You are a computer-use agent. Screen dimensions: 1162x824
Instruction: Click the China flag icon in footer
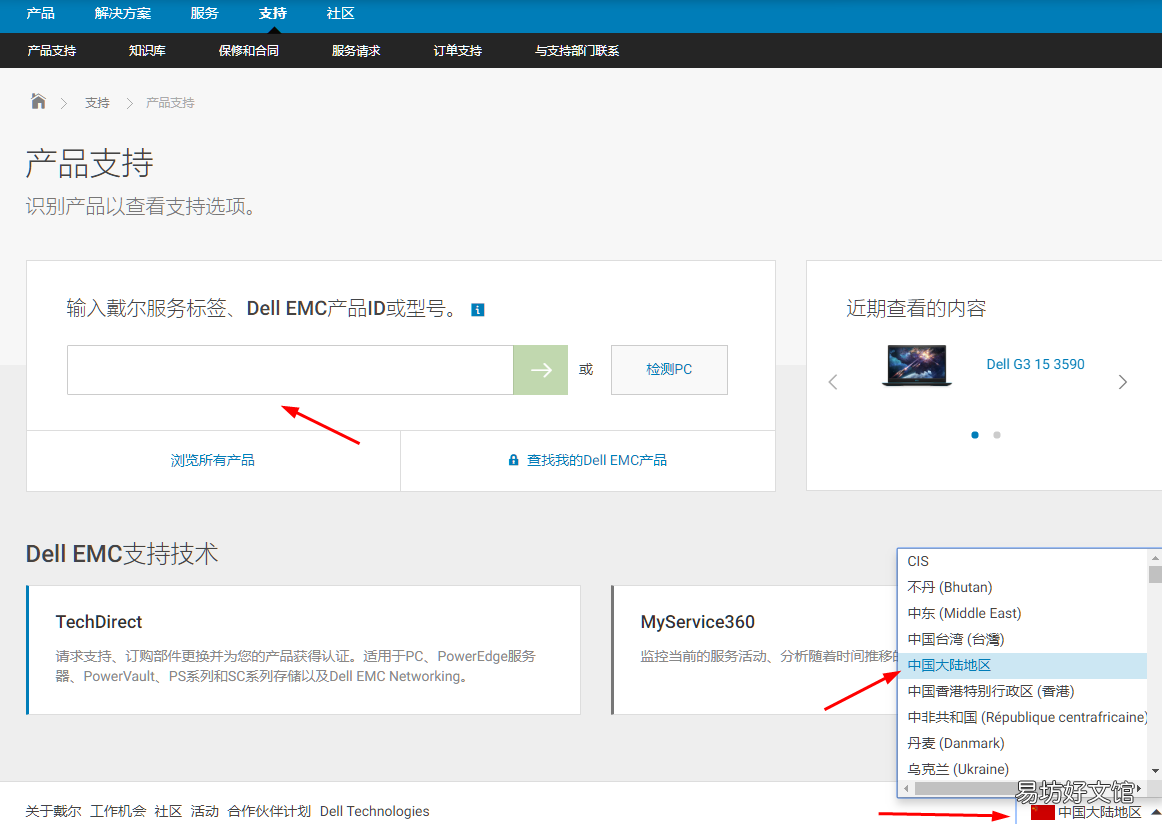(1042, 813)
